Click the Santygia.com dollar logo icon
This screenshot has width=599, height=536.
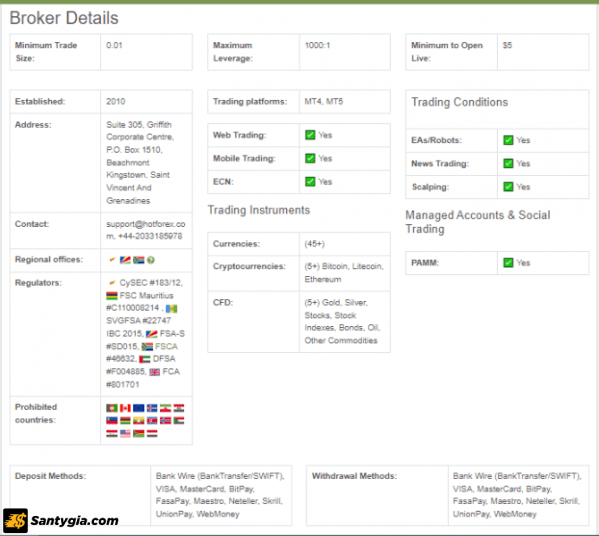coord(16,520)
